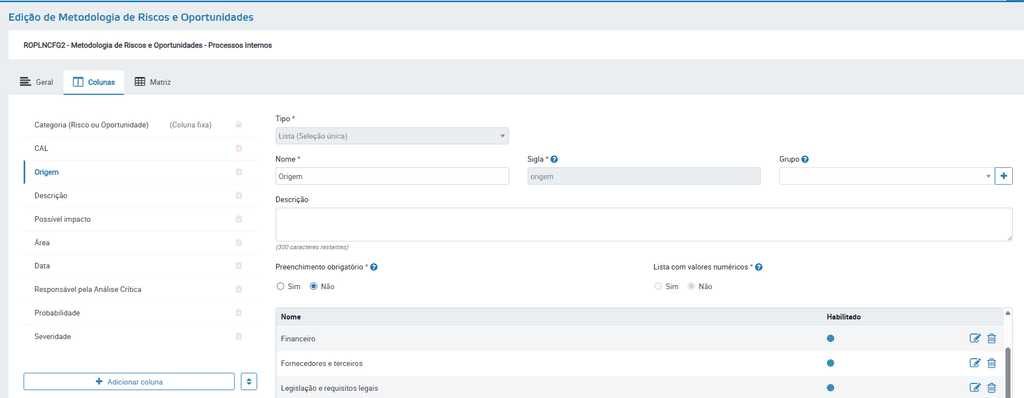The height and width of the screenshot is (398, 1024).
Task: Open help icon next to Grupo
Action: click(805, 159)
